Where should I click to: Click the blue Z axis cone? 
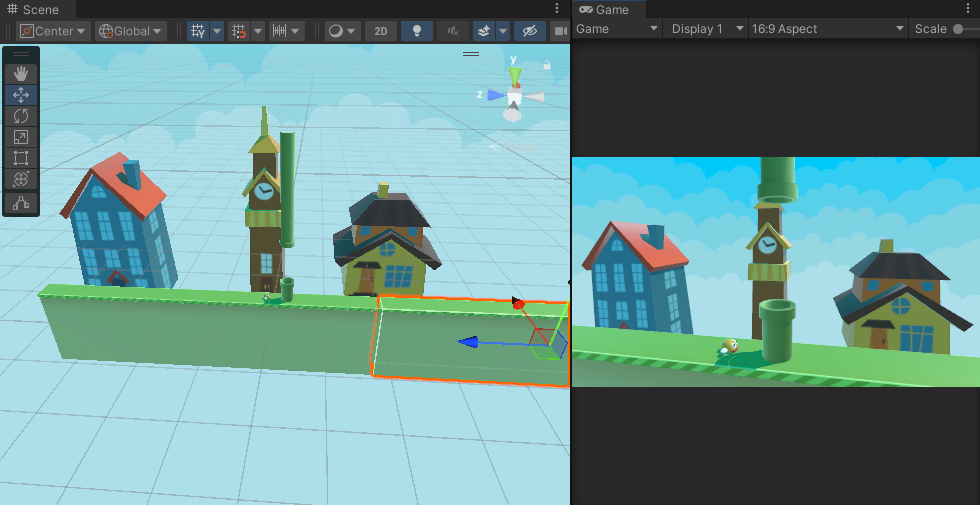pos(496,95)
